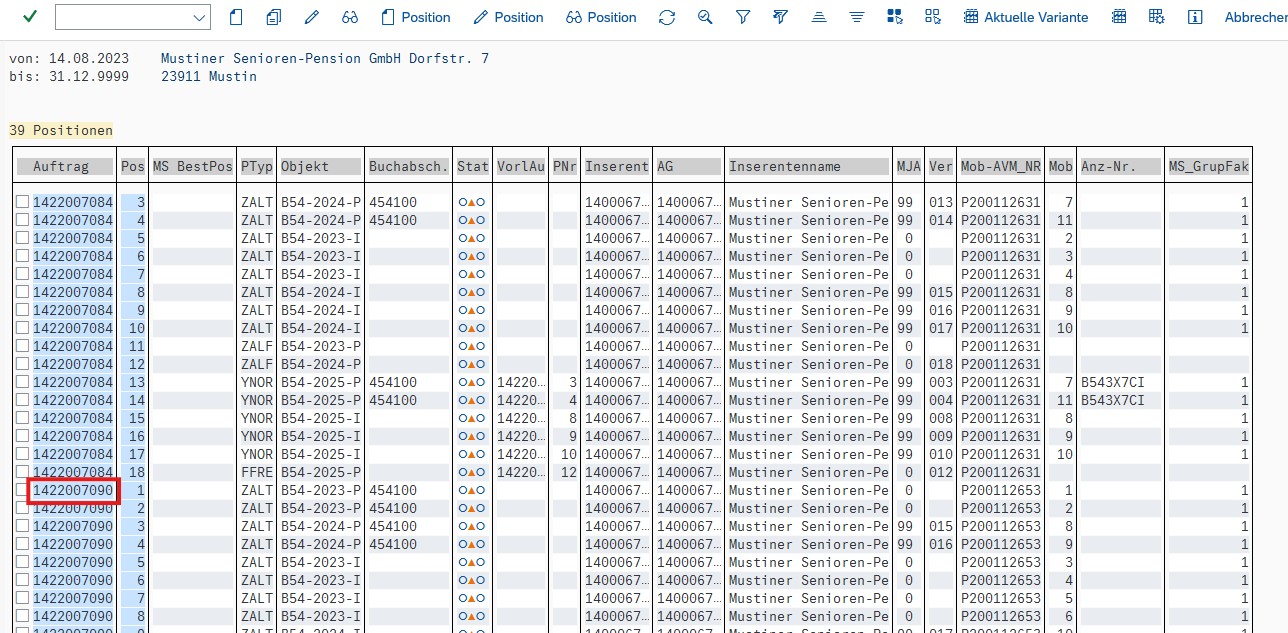
Task: Set a filter with the funnel icon
Action: point(743,17)
